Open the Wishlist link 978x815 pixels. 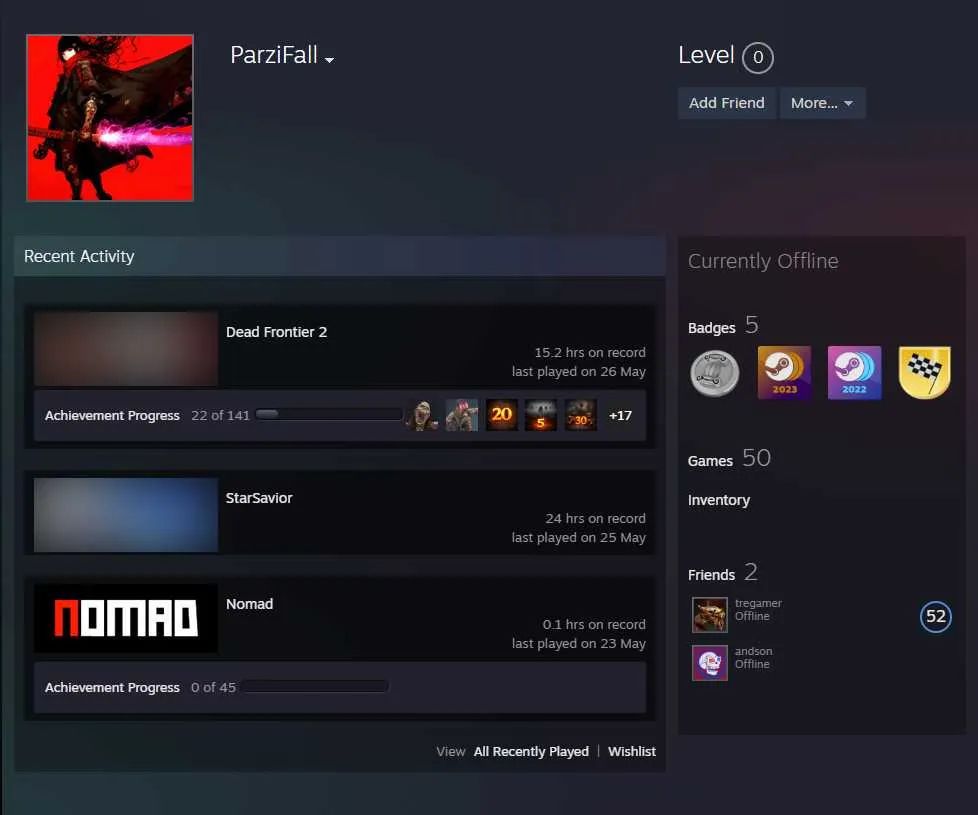[x=632, y=751]
